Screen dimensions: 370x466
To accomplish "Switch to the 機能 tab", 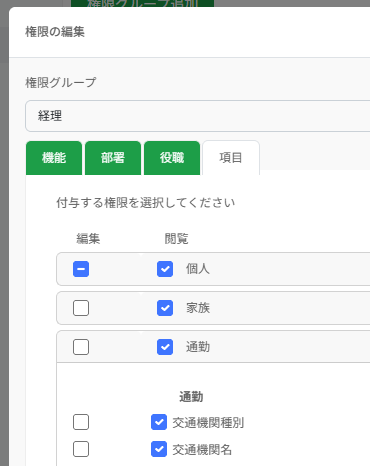I will [54, 158].
